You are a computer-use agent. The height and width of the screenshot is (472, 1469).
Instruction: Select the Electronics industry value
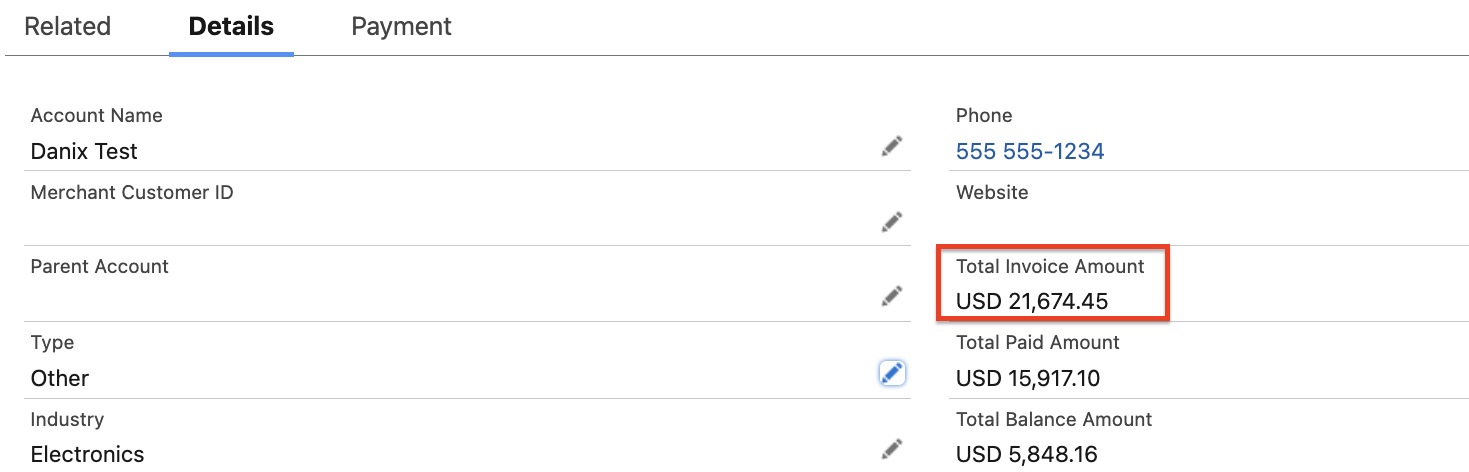click(x=87, y=454)
